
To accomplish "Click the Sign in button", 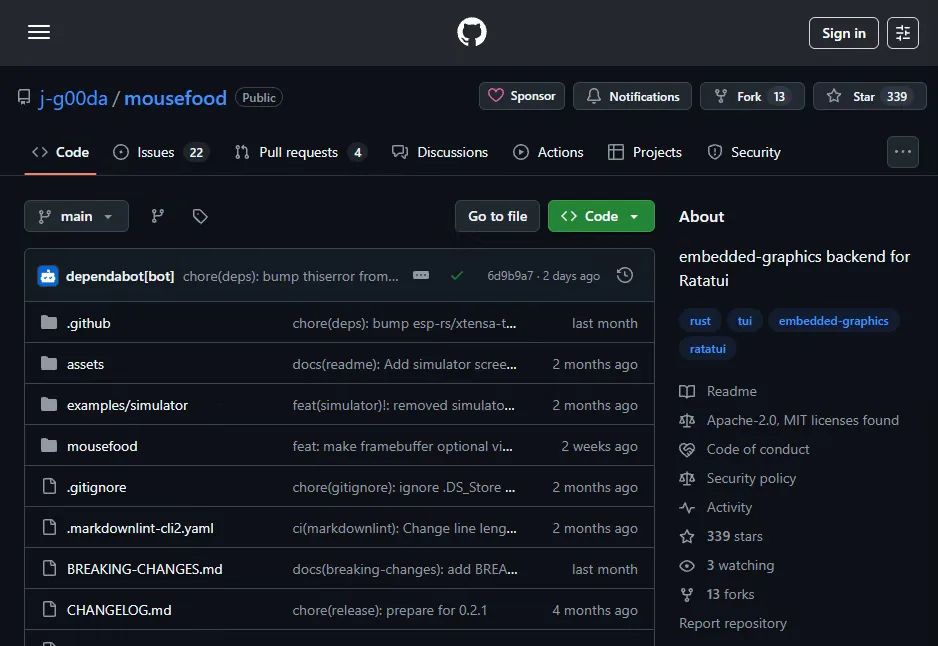I will (x=843, y=32).
